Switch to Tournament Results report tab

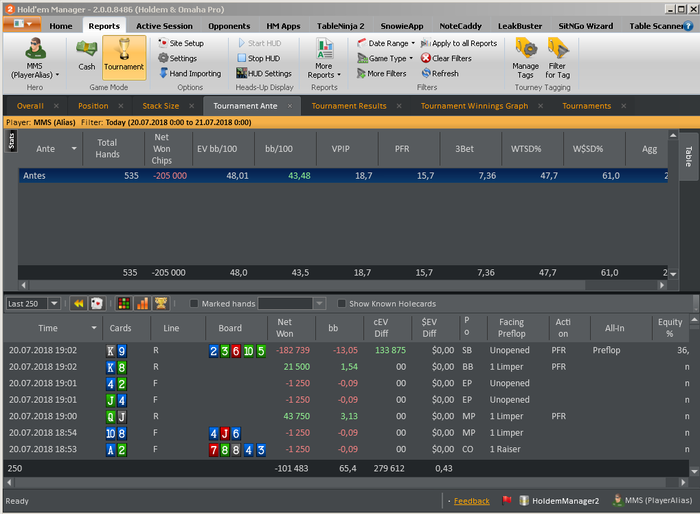click(x=349, y=106)
